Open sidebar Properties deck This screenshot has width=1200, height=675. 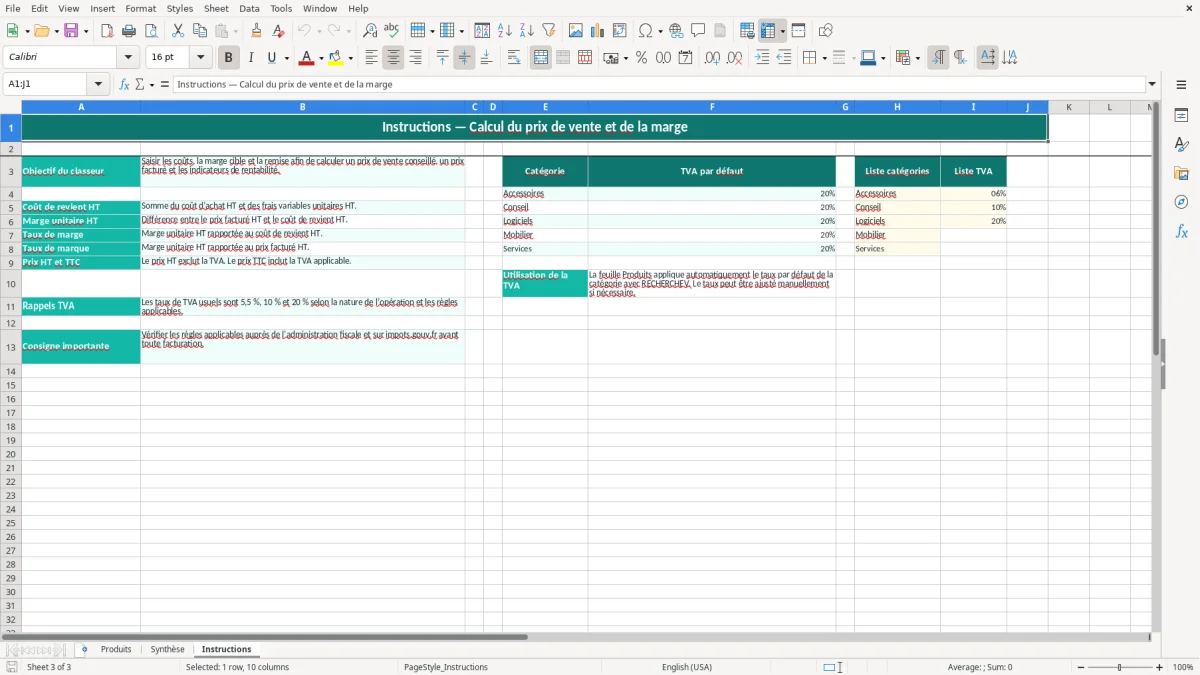pos(1181,116)
